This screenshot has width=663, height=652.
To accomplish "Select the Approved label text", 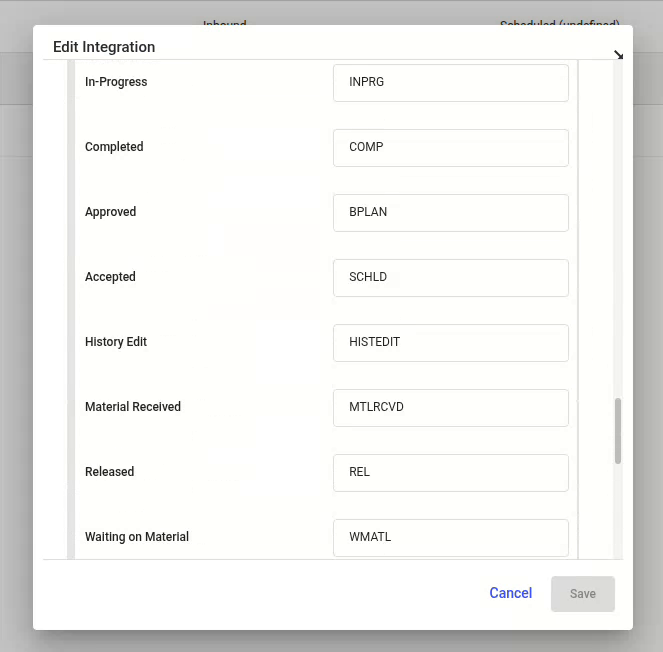I will tap(110, 212).
